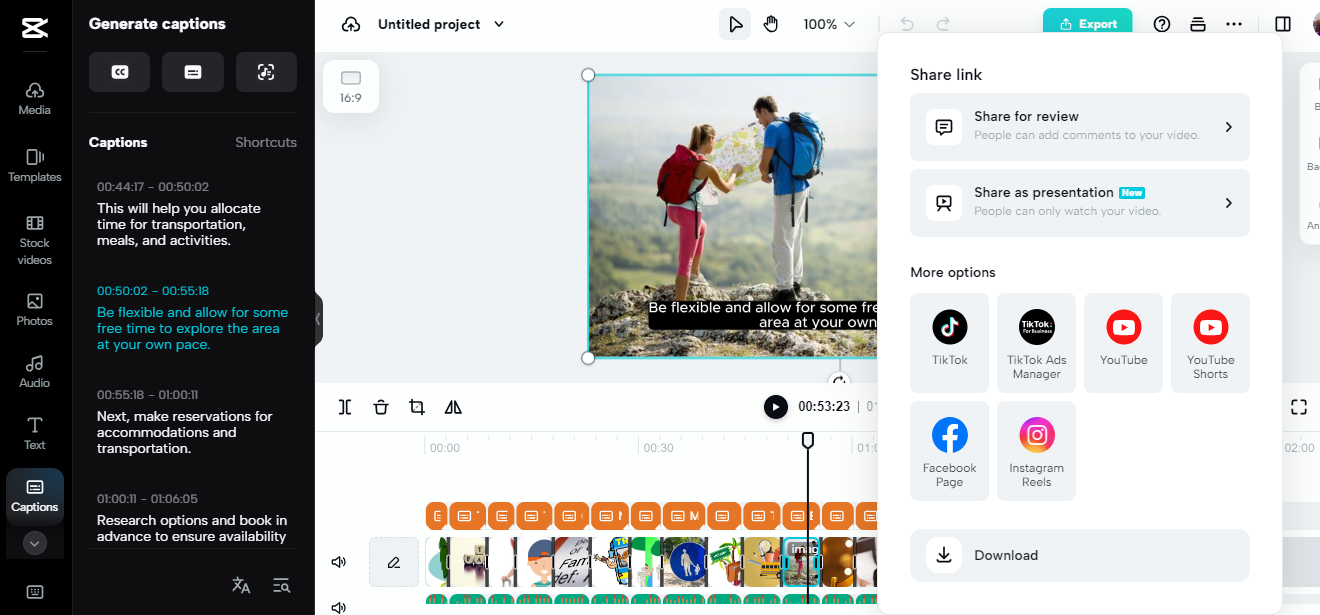
Task: Click the 00:30 mark on timeline ruler
Action: (658, 448)
